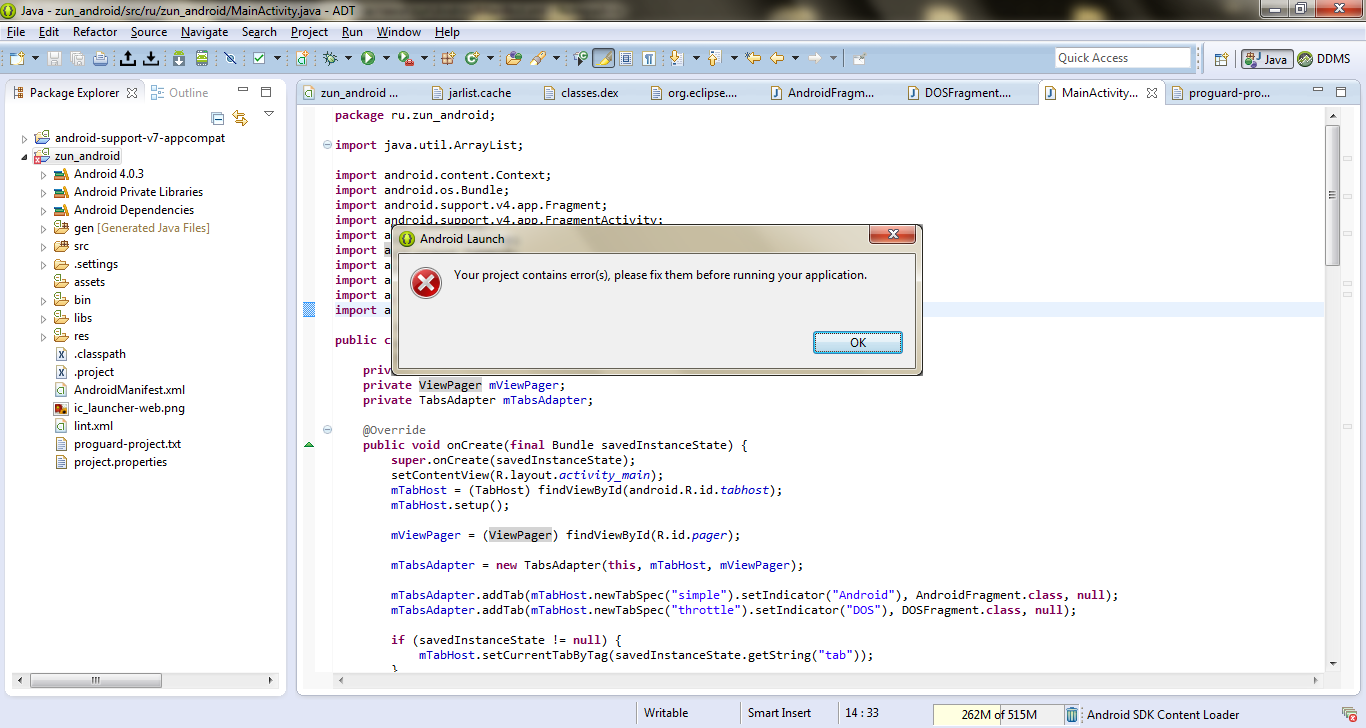Toggle Block Selection Mode icon
Image resolution: width=1366 pixels, height=728 pixels.
click(x=627, y=59)
